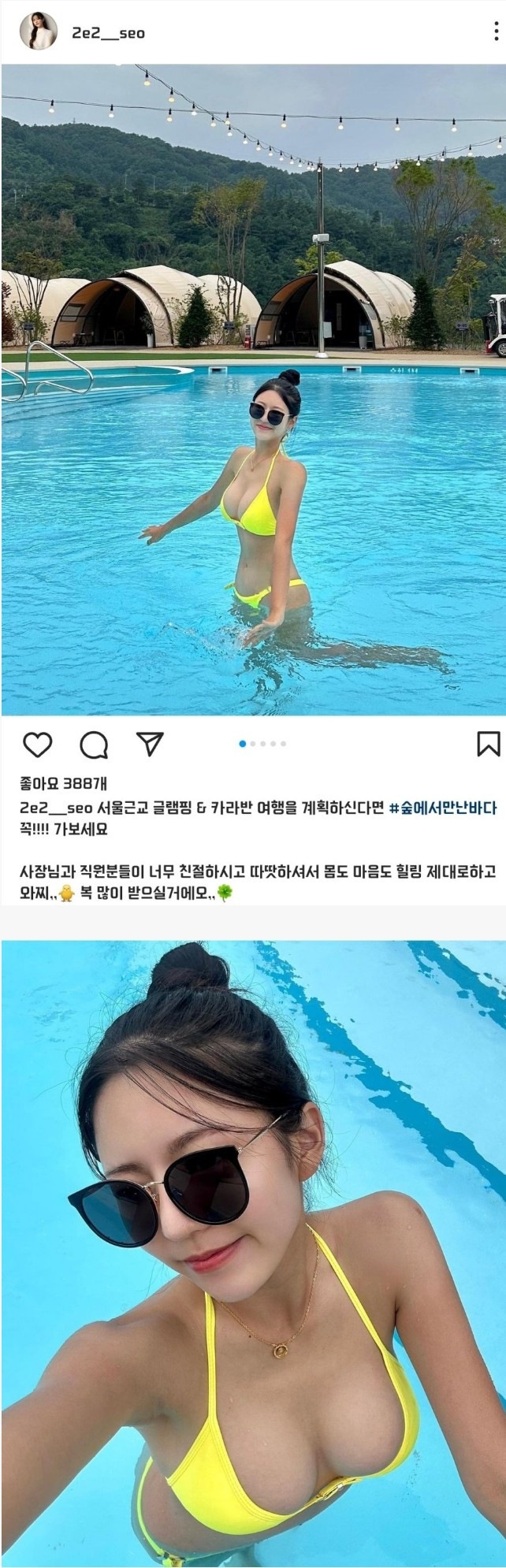Jump to the last carousel dot
The height and width of the screenshot is (1568, 506).
point(284,743)
